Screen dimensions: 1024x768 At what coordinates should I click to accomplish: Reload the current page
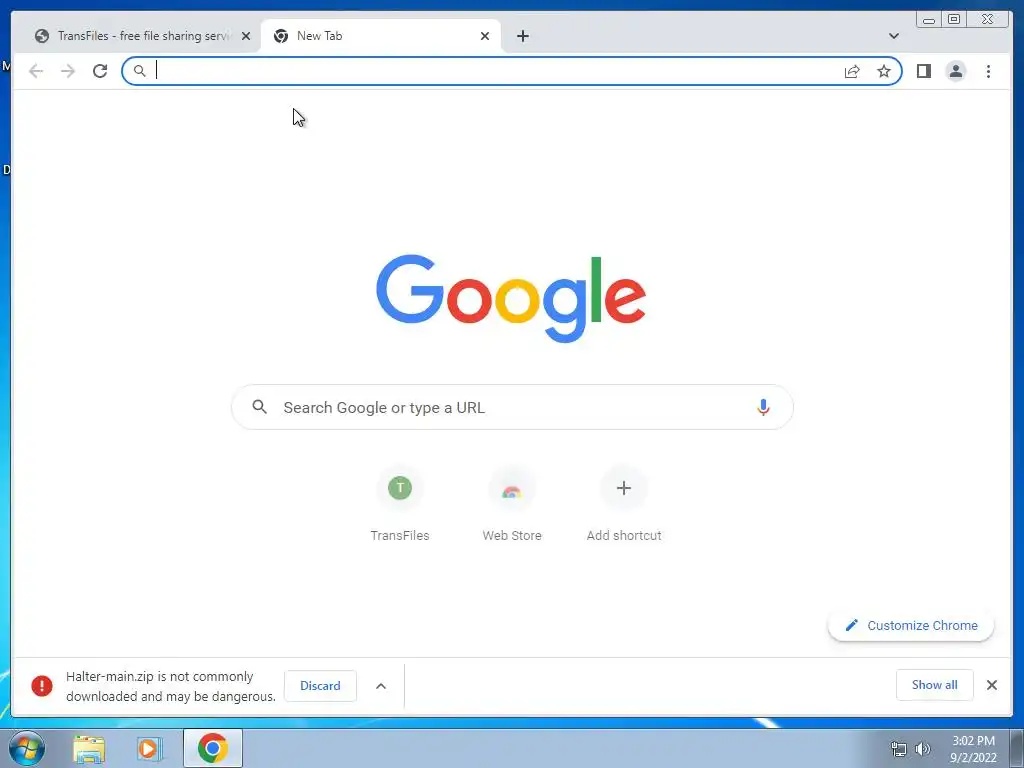100,71
